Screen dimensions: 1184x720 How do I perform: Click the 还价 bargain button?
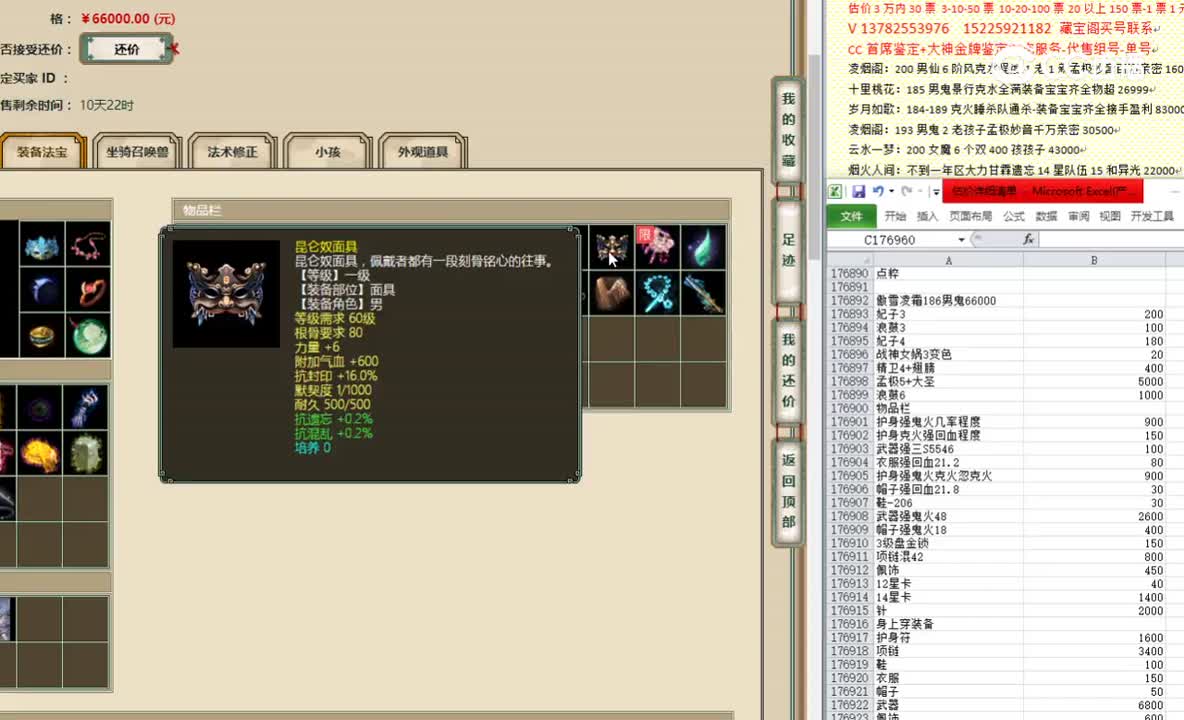[x=127, y=49]
